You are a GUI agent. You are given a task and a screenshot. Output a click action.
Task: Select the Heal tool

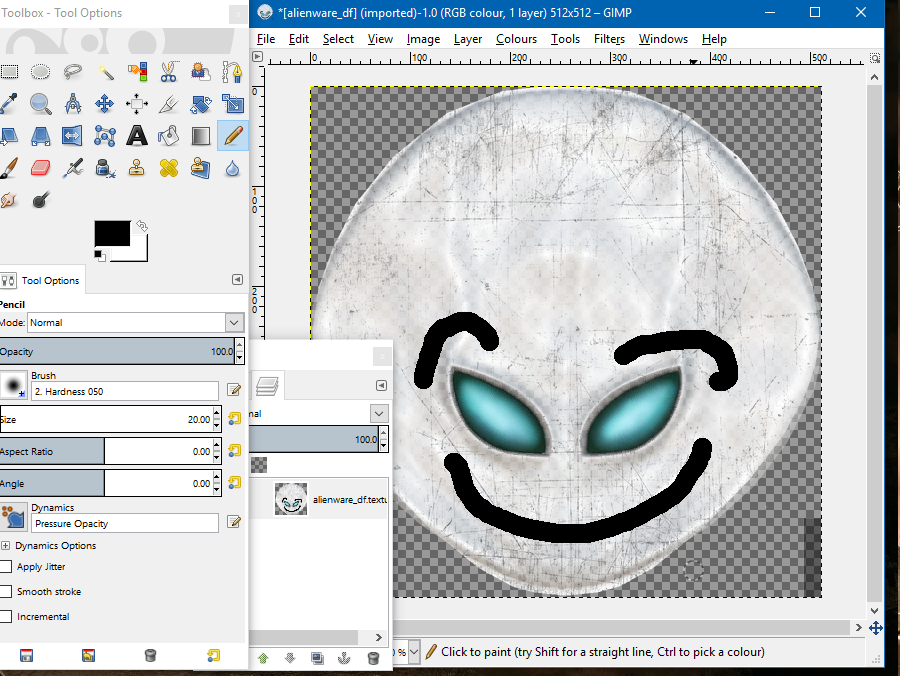(169, 168)
